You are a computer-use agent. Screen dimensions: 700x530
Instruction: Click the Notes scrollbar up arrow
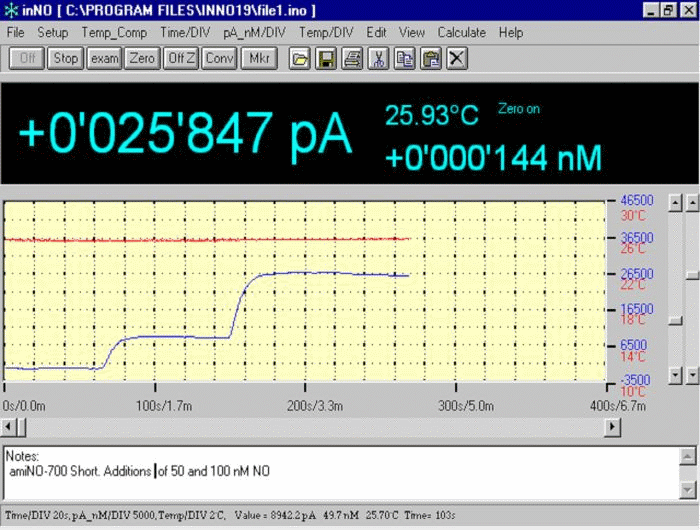coord(688,456)
